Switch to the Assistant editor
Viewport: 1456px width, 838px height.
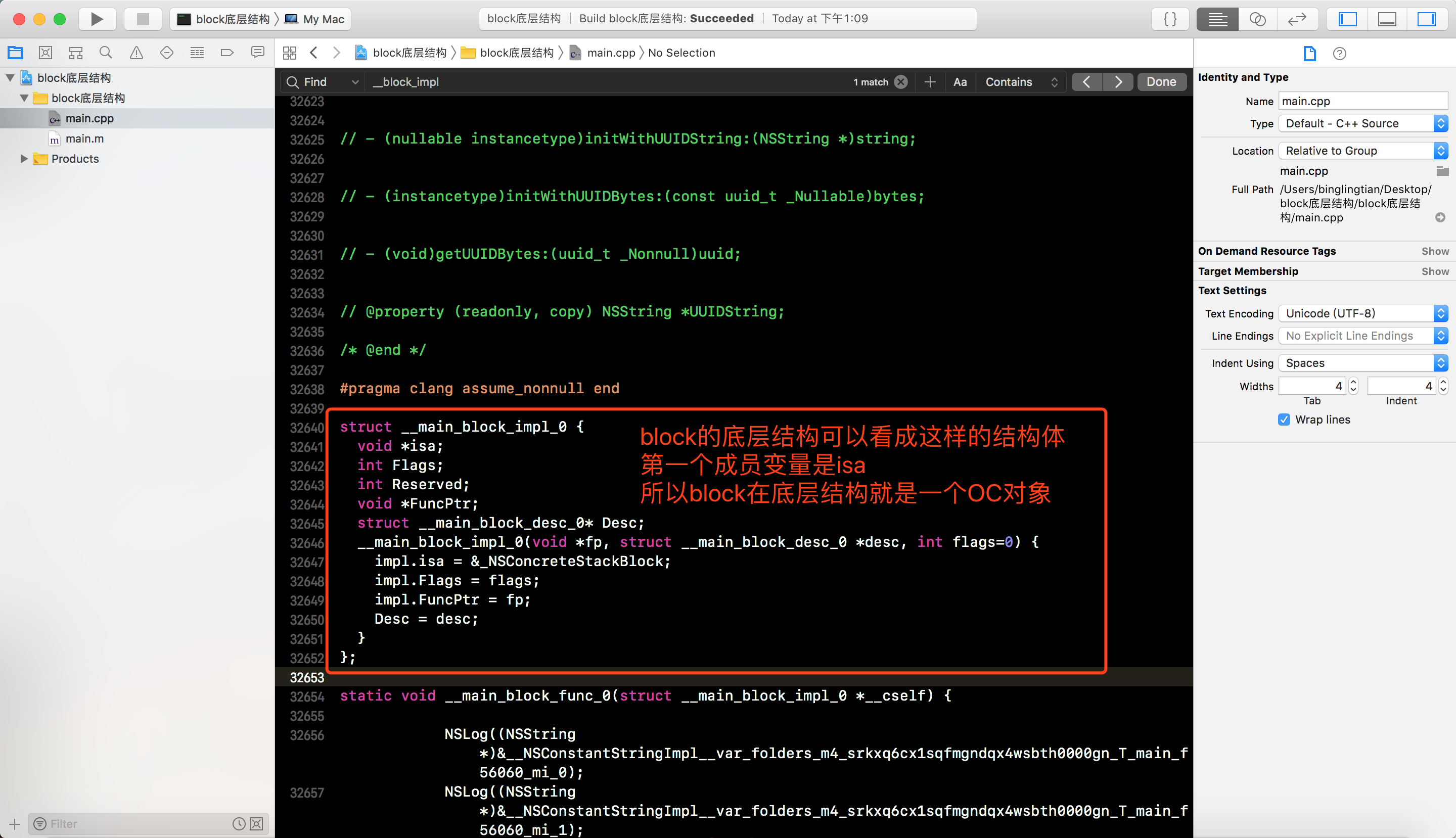tap(1257, 19)
